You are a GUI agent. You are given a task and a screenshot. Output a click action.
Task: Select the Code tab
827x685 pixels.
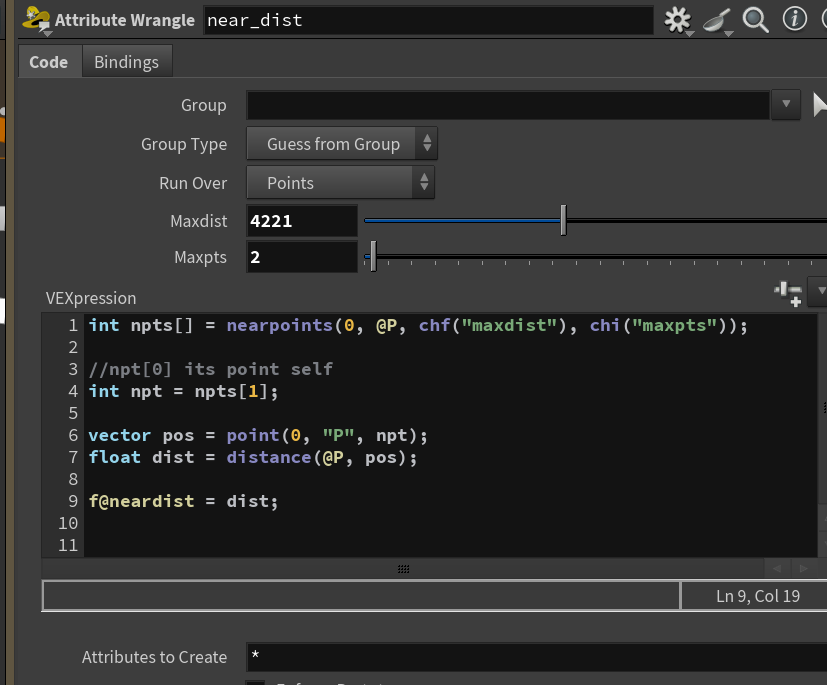pyautogui.click(x=49, y=62)
